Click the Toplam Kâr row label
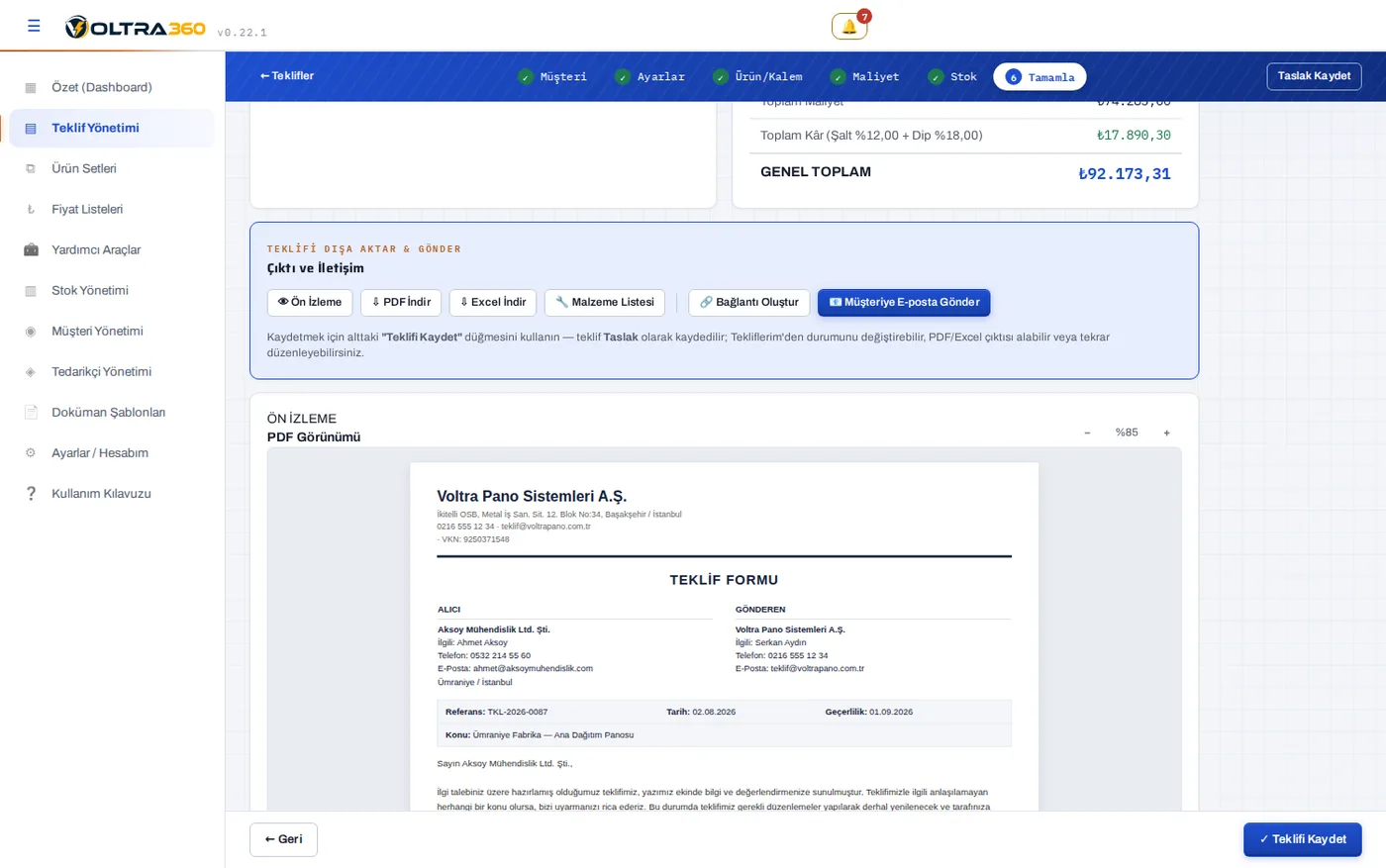This screenshot has width=1386, height=868. (x=871, y=136)
